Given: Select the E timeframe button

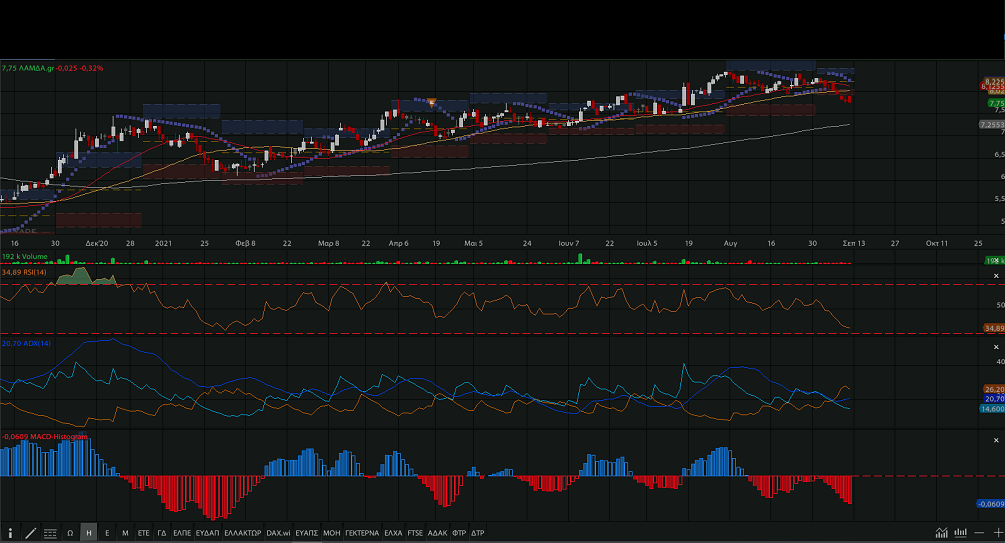Looking at the screenshot, I should (107, 533).
